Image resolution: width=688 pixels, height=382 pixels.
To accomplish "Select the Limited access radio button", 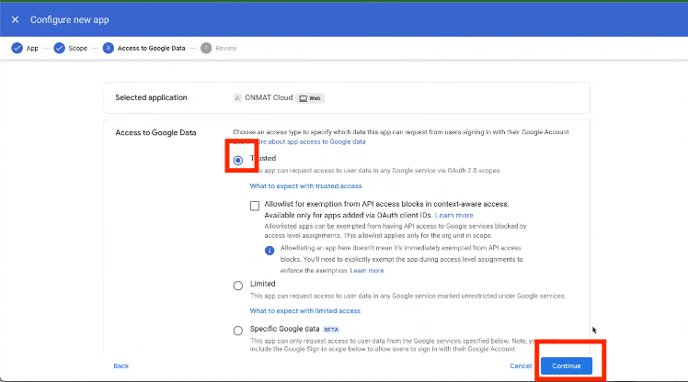I will 238,286.
